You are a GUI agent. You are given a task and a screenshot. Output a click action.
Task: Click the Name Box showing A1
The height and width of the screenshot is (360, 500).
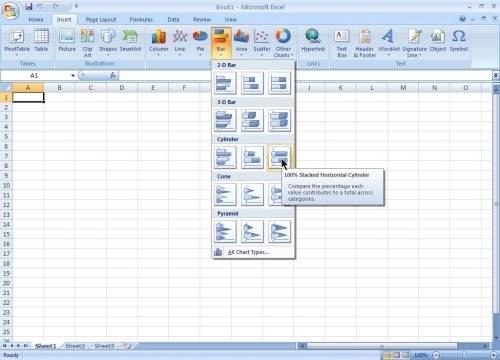34,76
